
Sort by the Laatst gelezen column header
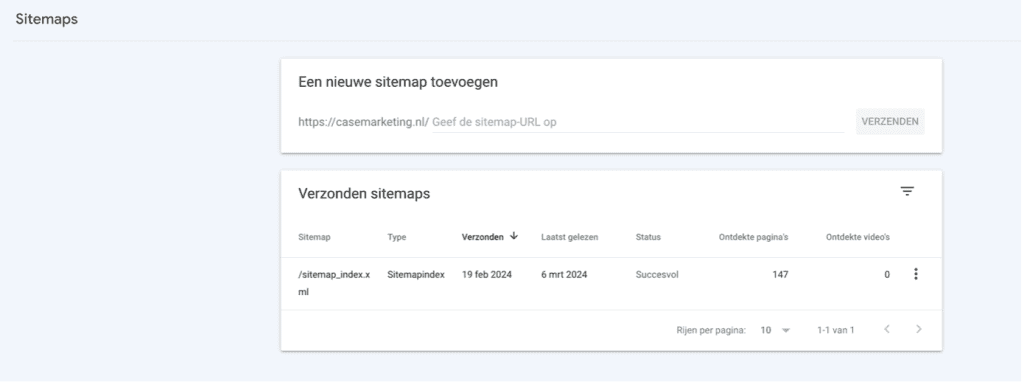click(569, 237)
